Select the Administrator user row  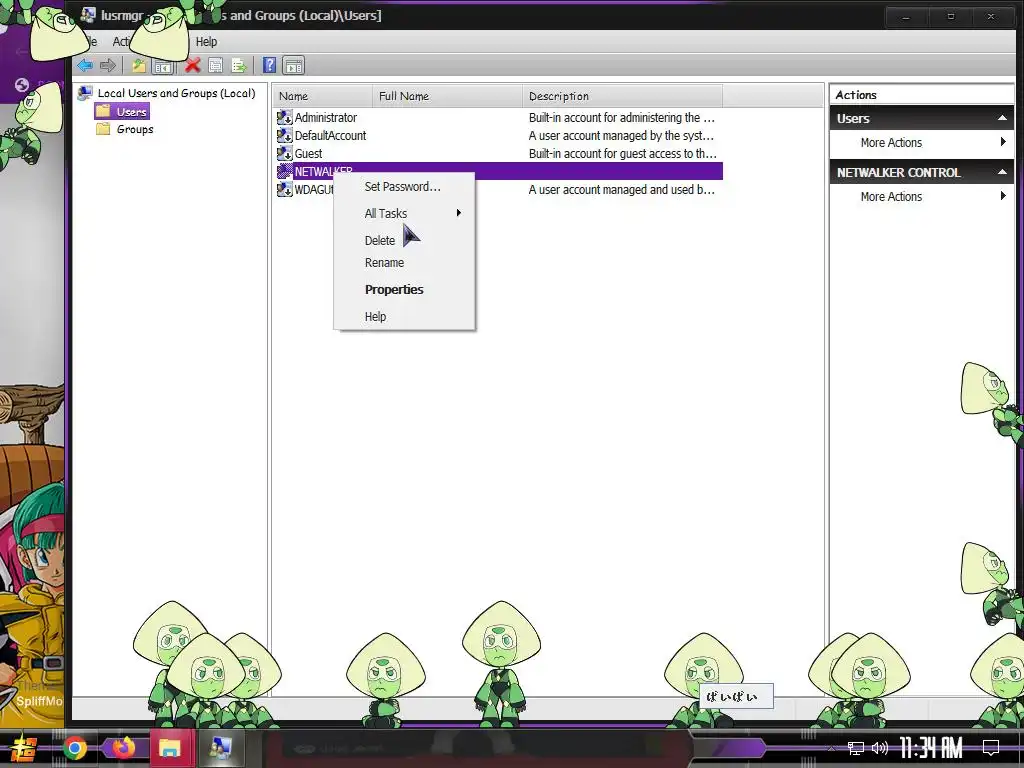coord(500,118)
